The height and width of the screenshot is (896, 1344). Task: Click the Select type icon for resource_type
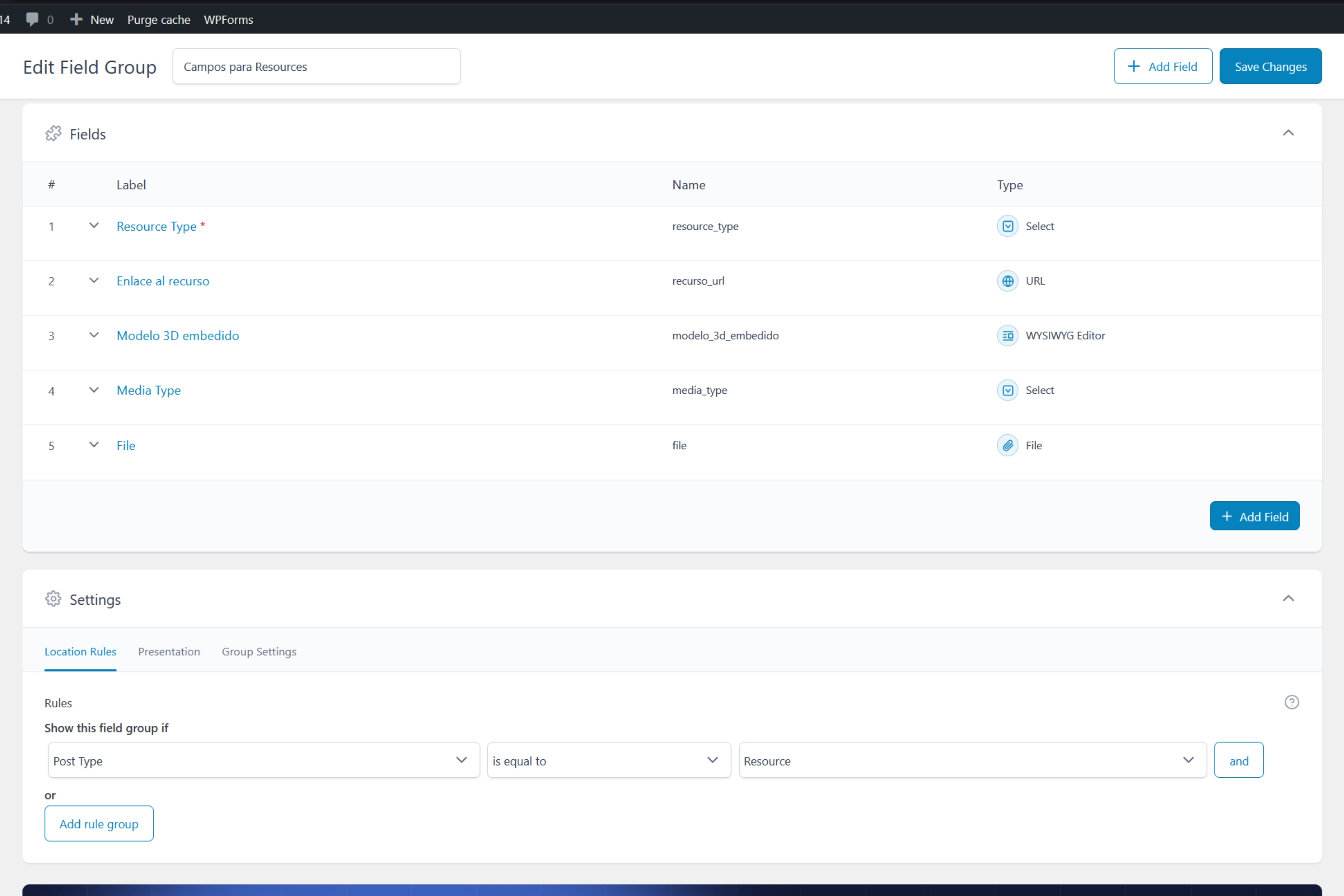coord(1008,226)
